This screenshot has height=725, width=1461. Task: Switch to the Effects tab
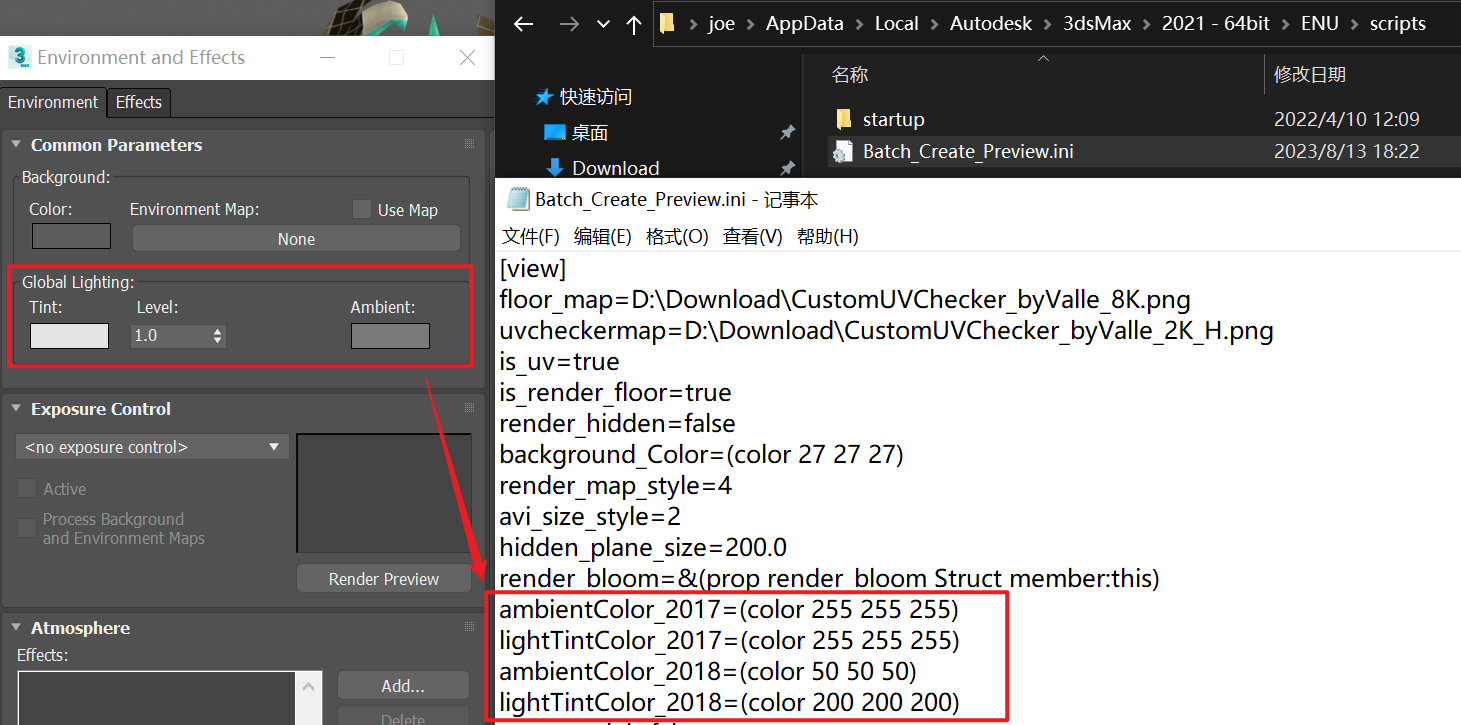click(138, 102)
